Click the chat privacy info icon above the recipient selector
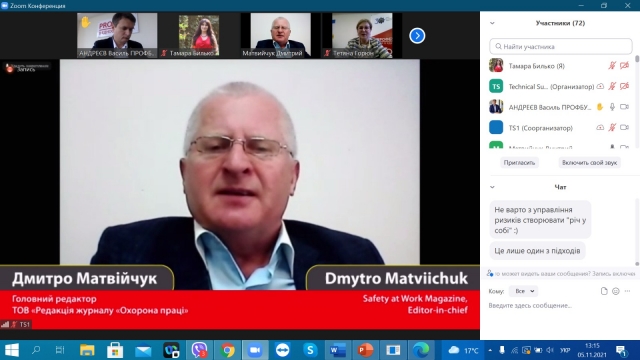Viewport: 640px width, 360px height. pos(490,273)
